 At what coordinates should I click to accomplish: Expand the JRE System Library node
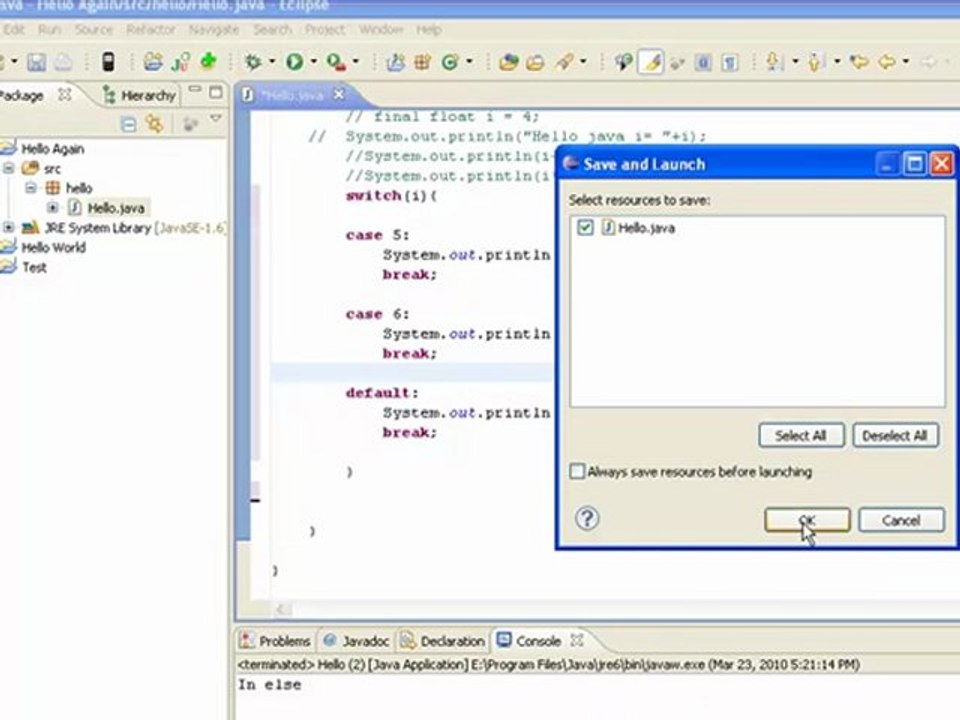(9, 227)
